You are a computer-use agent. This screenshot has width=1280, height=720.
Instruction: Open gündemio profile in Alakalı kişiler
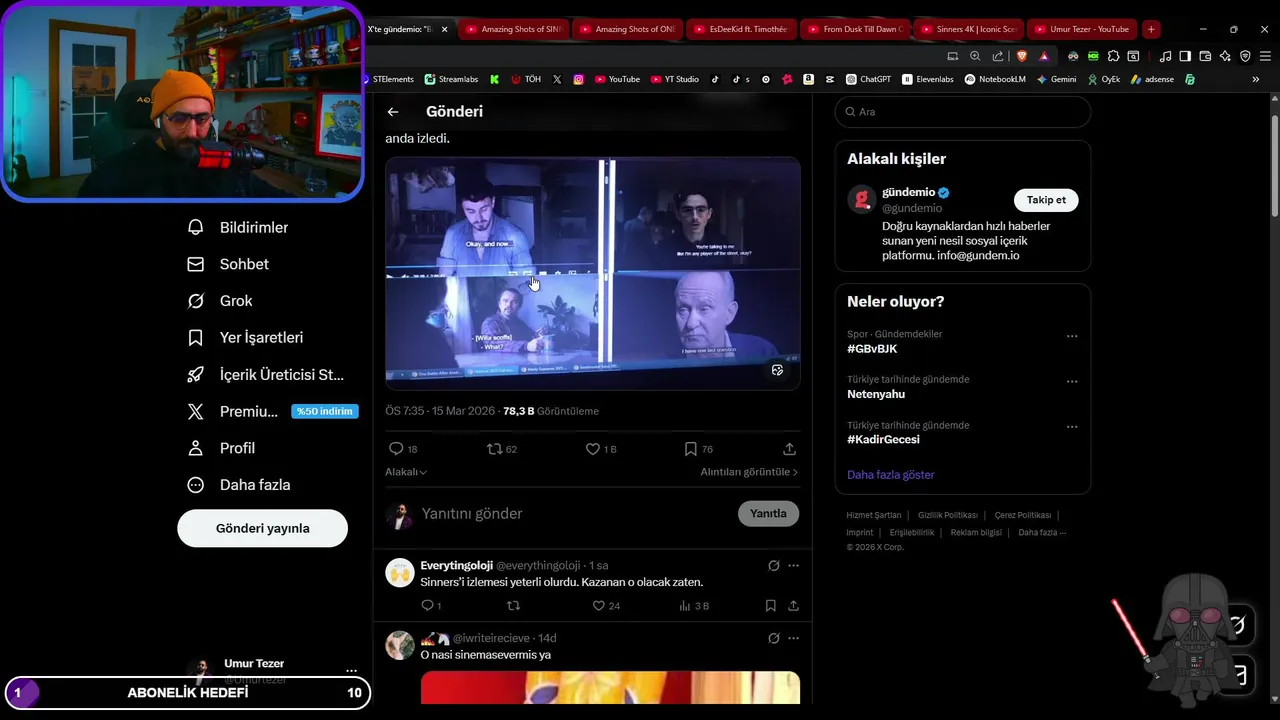pos(909,192)
